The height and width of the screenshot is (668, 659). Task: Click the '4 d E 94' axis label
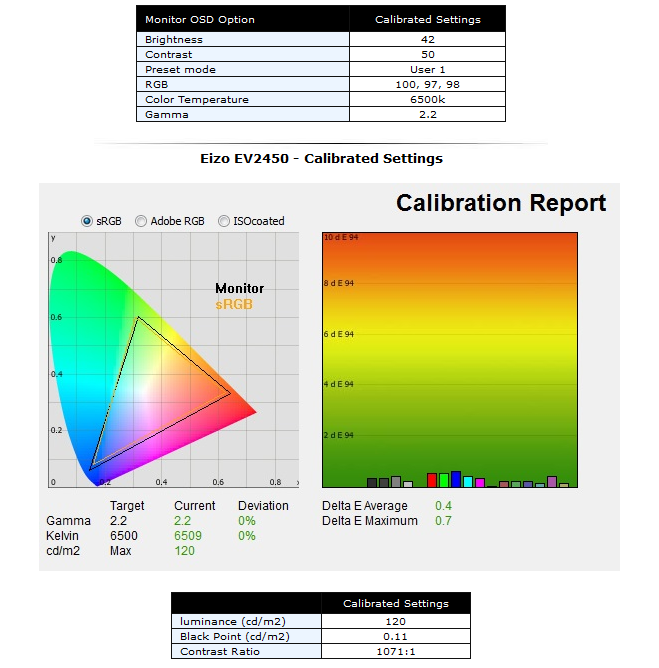pyautogui.click(x=339, y=384)
